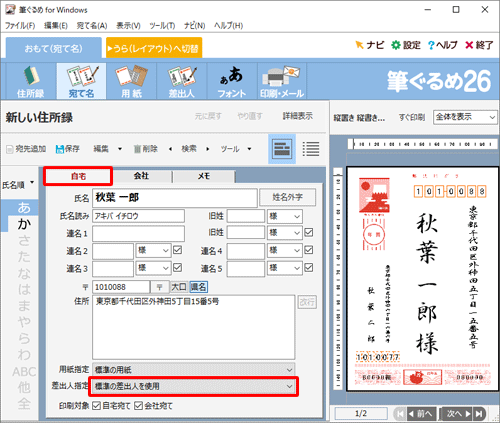Viewport: 500px width, 423px height.
Task: Go to 前へ previous page
Action: pyautogui.click(x=422, y=414)
